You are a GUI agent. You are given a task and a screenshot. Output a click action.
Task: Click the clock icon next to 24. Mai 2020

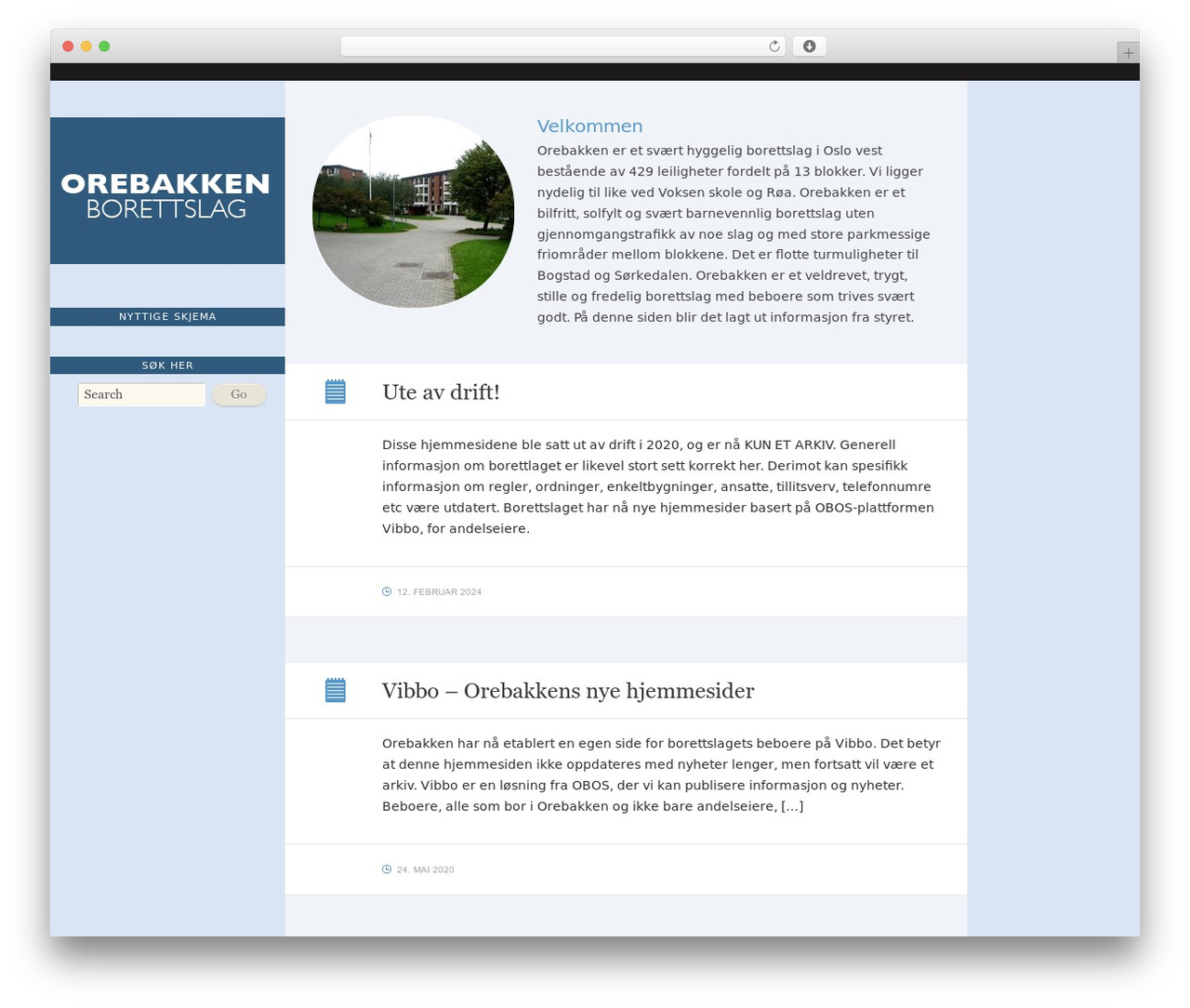pos(387,869)
